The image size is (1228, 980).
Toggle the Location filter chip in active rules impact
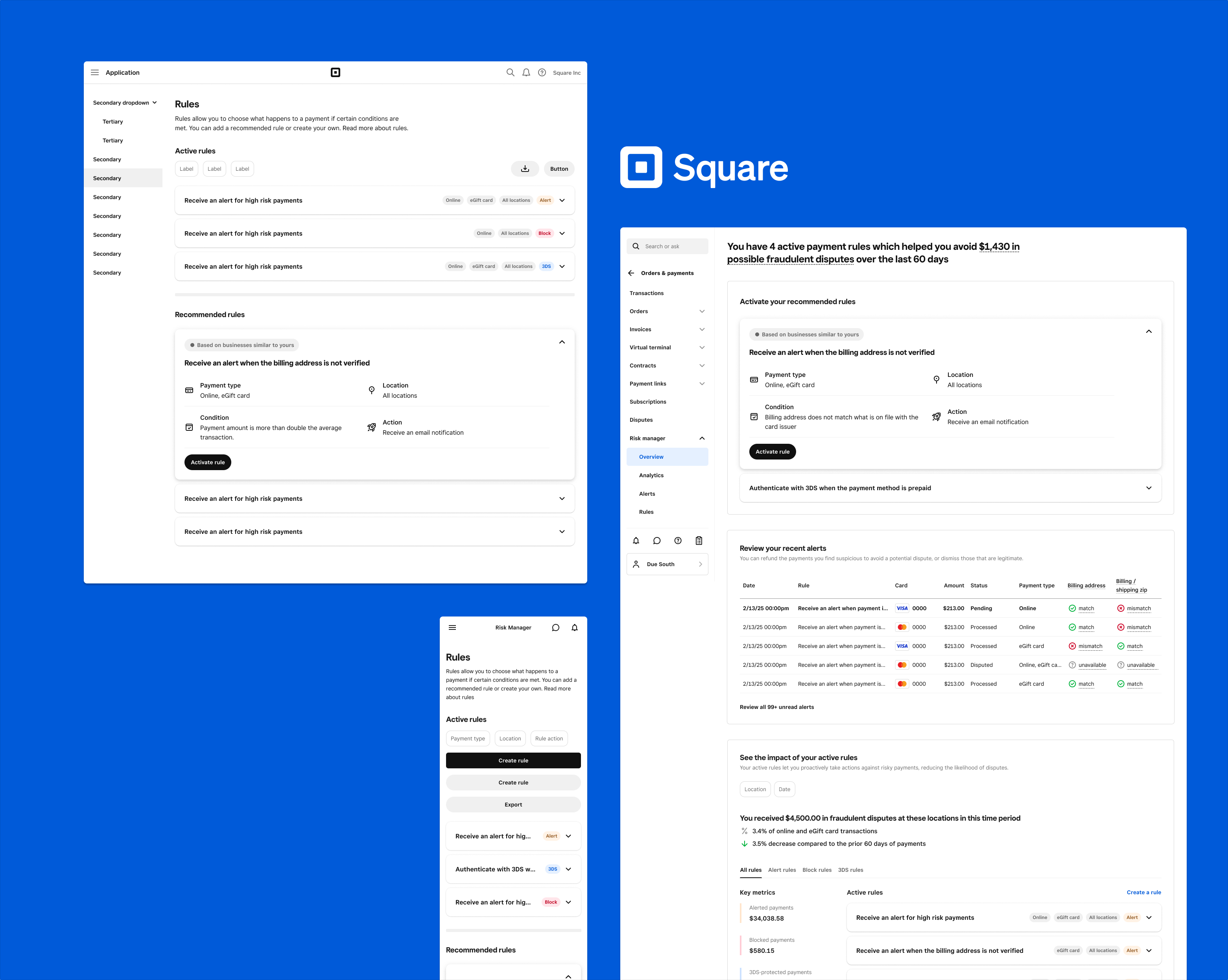[x=755, y=789]
